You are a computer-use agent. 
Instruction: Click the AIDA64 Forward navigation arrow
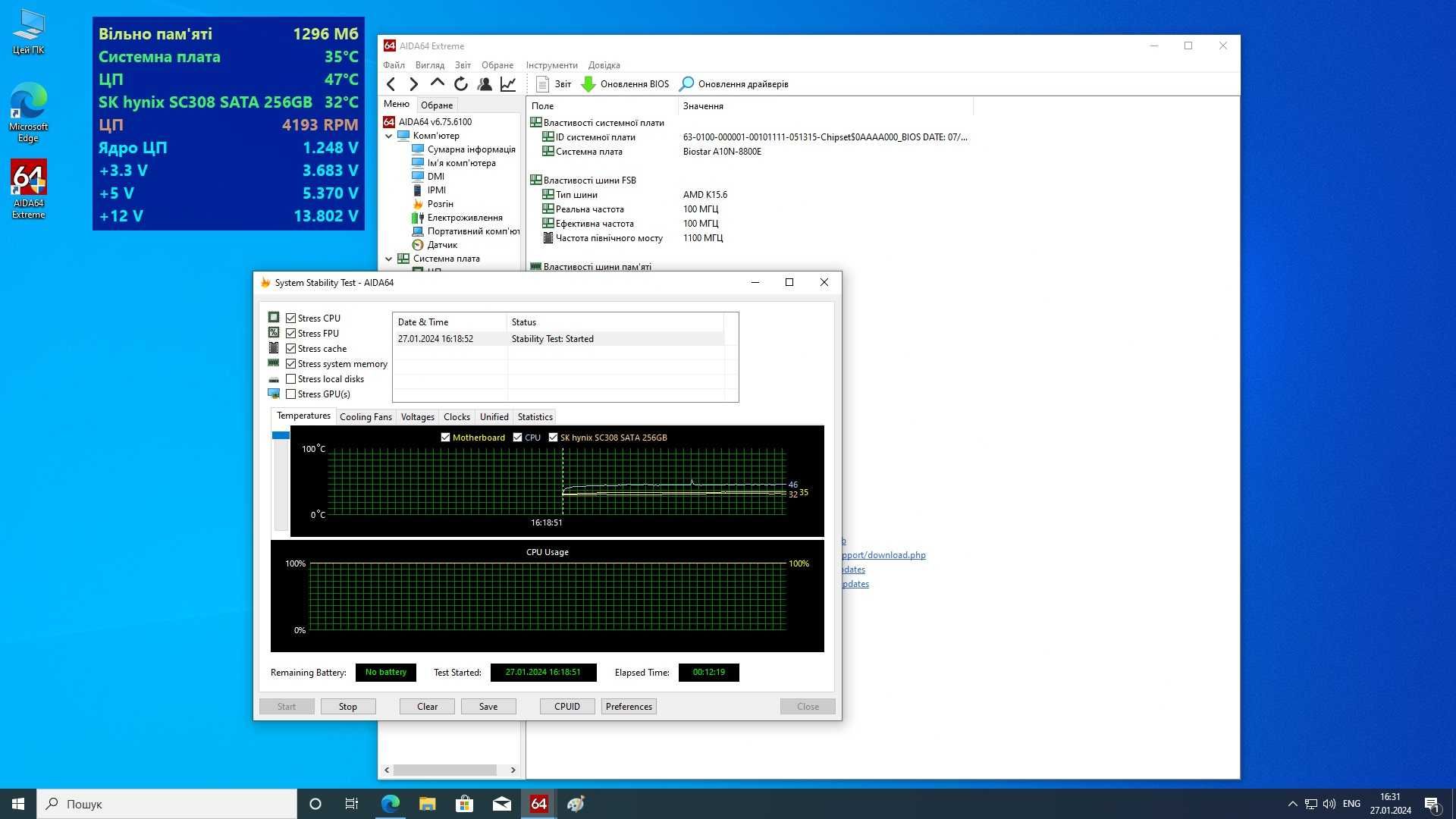tap(413, 84)
